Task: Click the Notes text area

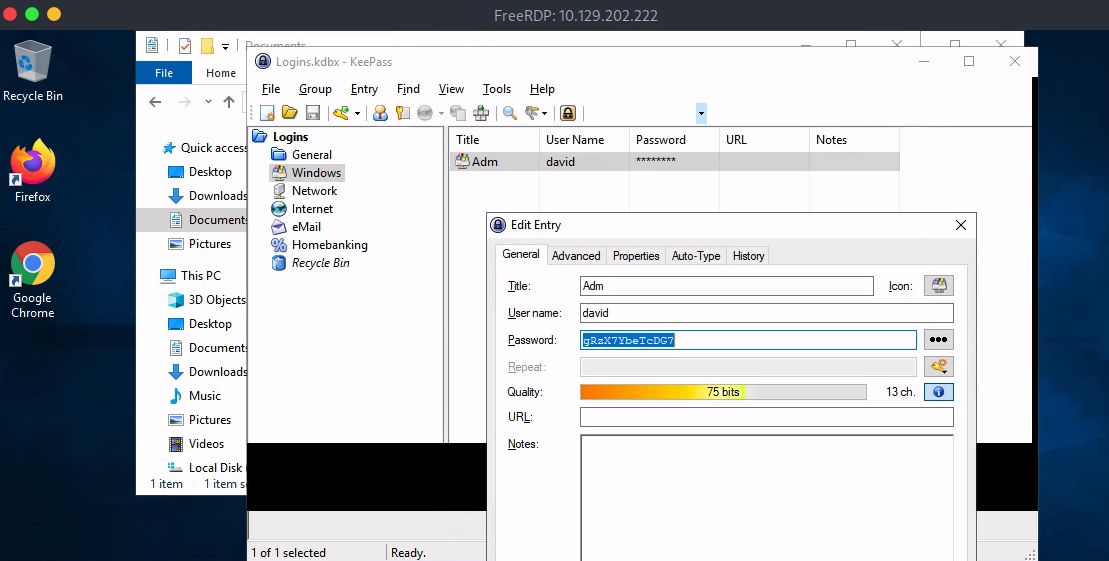Action: click(x=767, y=497)
